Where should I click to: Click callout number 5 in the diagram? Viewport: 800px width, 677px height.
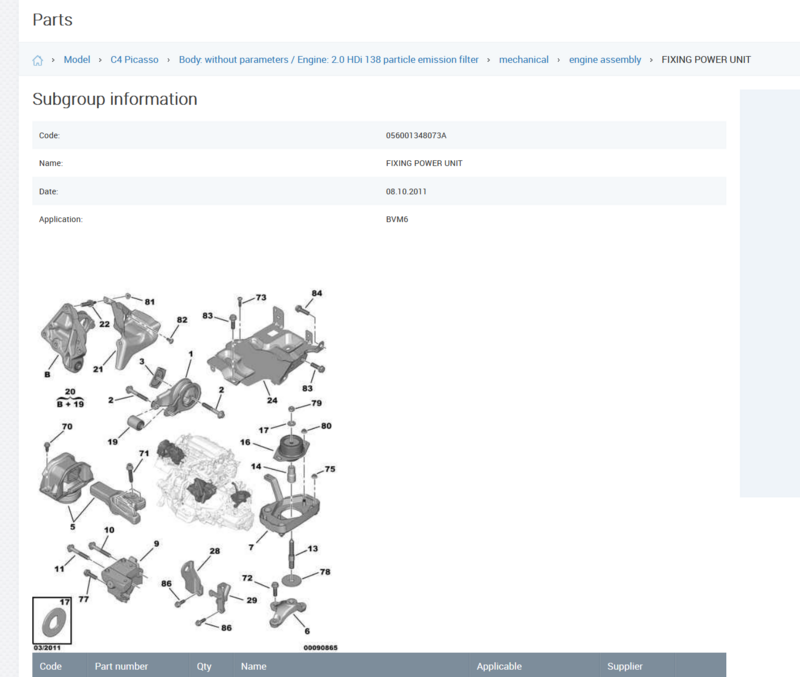[72, 527]
